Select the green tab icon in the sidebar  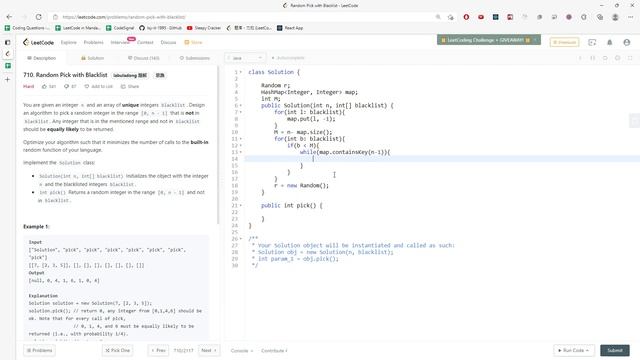click(x=8, y=66)
